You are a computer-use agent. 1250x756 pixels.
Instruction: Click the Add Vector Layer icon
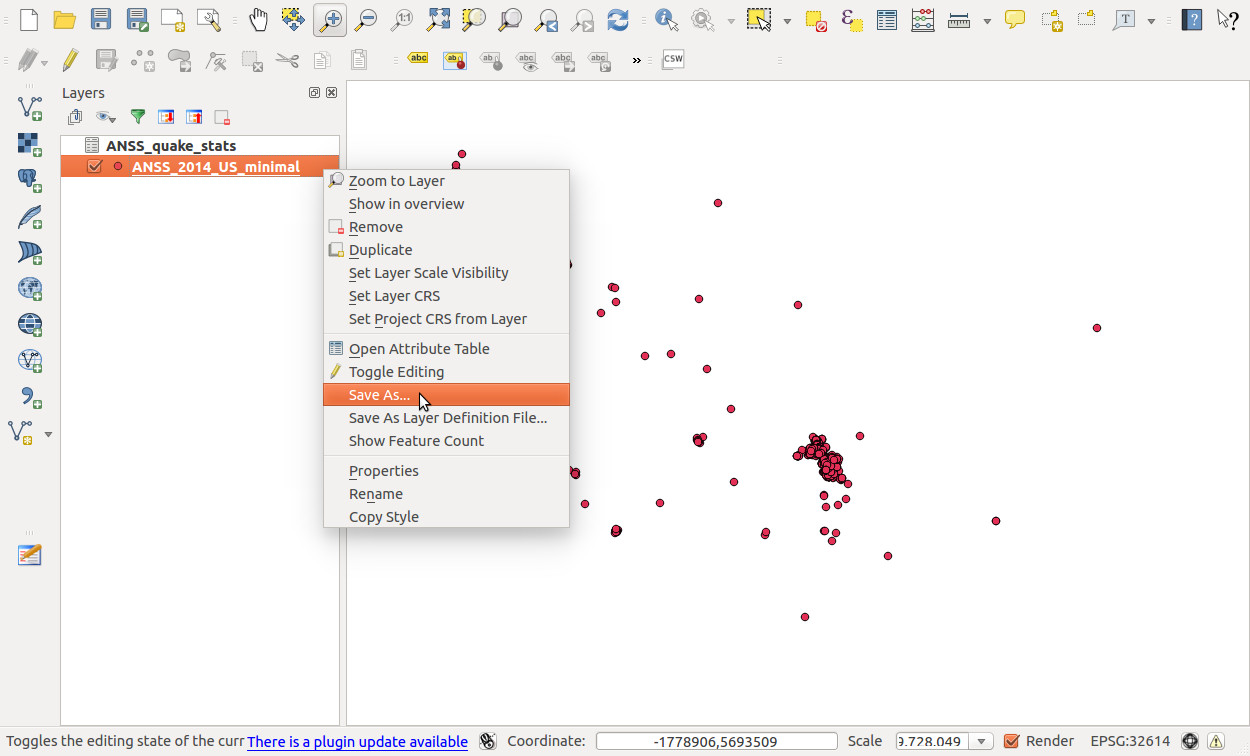(x=30, y=106)
